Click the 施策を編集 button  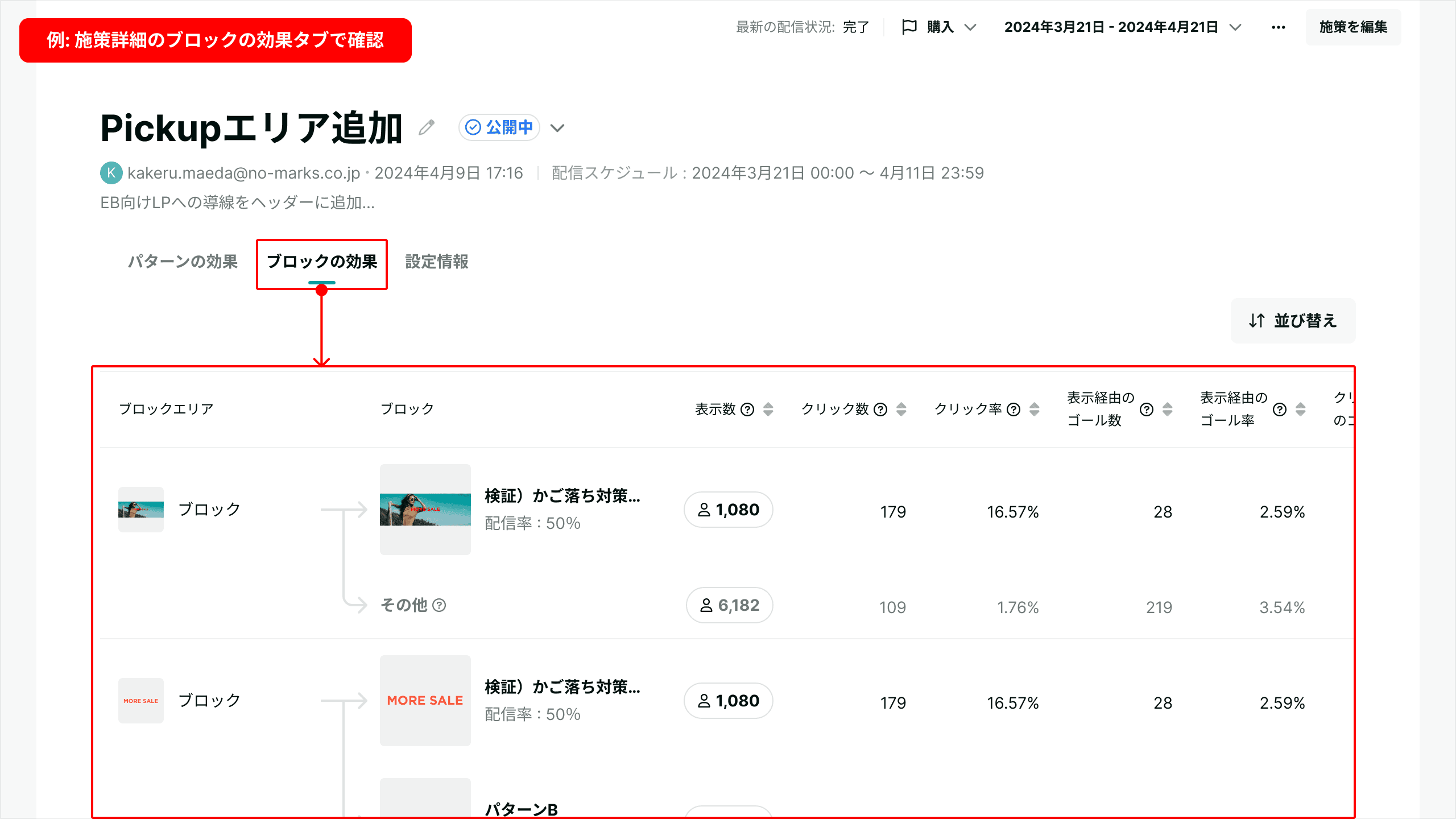1353,27
